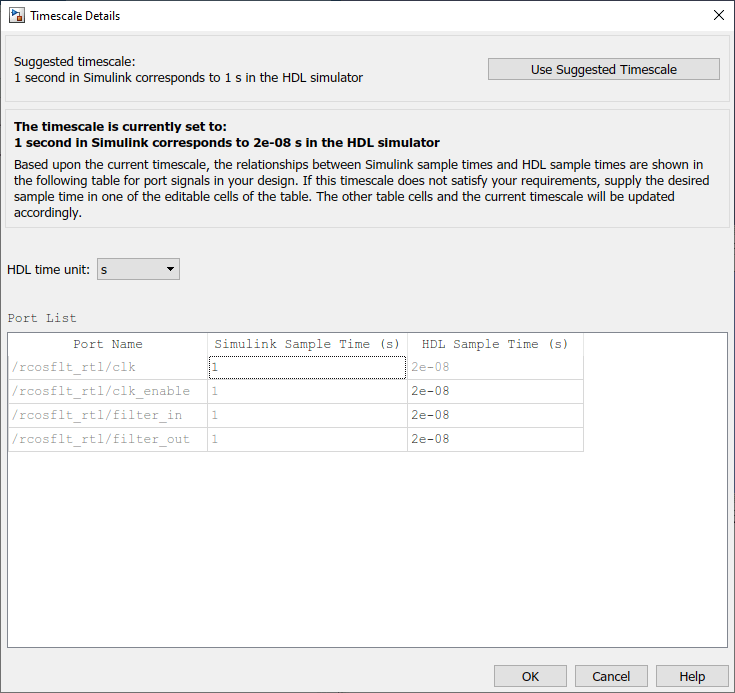
Task: Edit HDL Sample Time for filter_out row
Action: click(x=495, y=439)
